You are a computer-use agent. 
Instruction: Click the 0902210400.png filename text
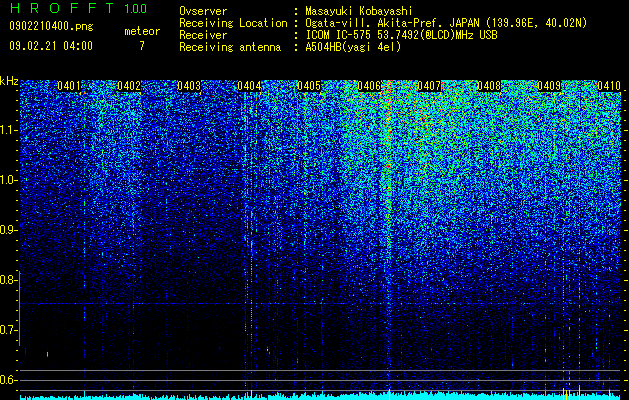pos(51,27)
